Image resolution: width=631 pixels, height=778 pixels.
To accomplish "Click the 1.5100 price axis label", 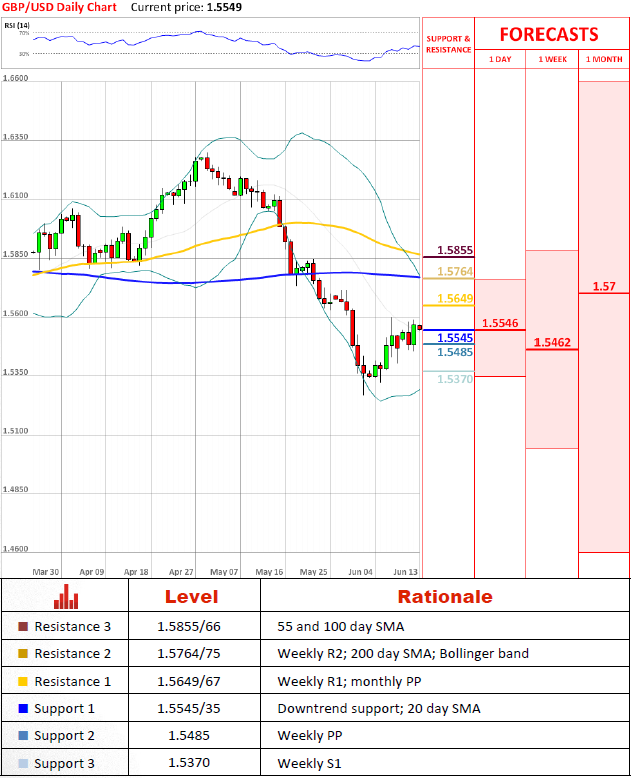I will point(15,431).
